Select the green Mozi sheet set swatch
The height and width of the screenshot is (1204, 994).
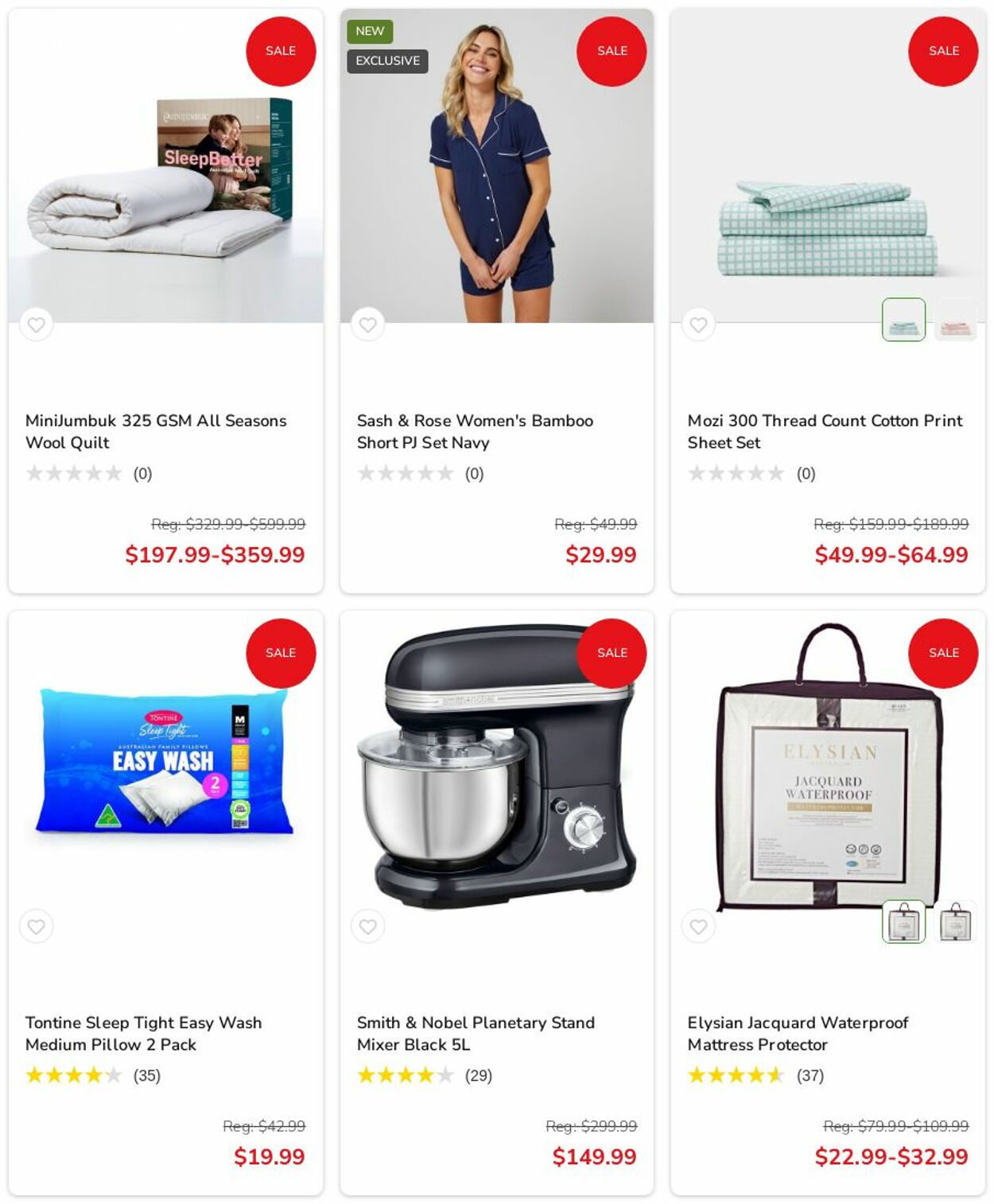tap(904, 320)
